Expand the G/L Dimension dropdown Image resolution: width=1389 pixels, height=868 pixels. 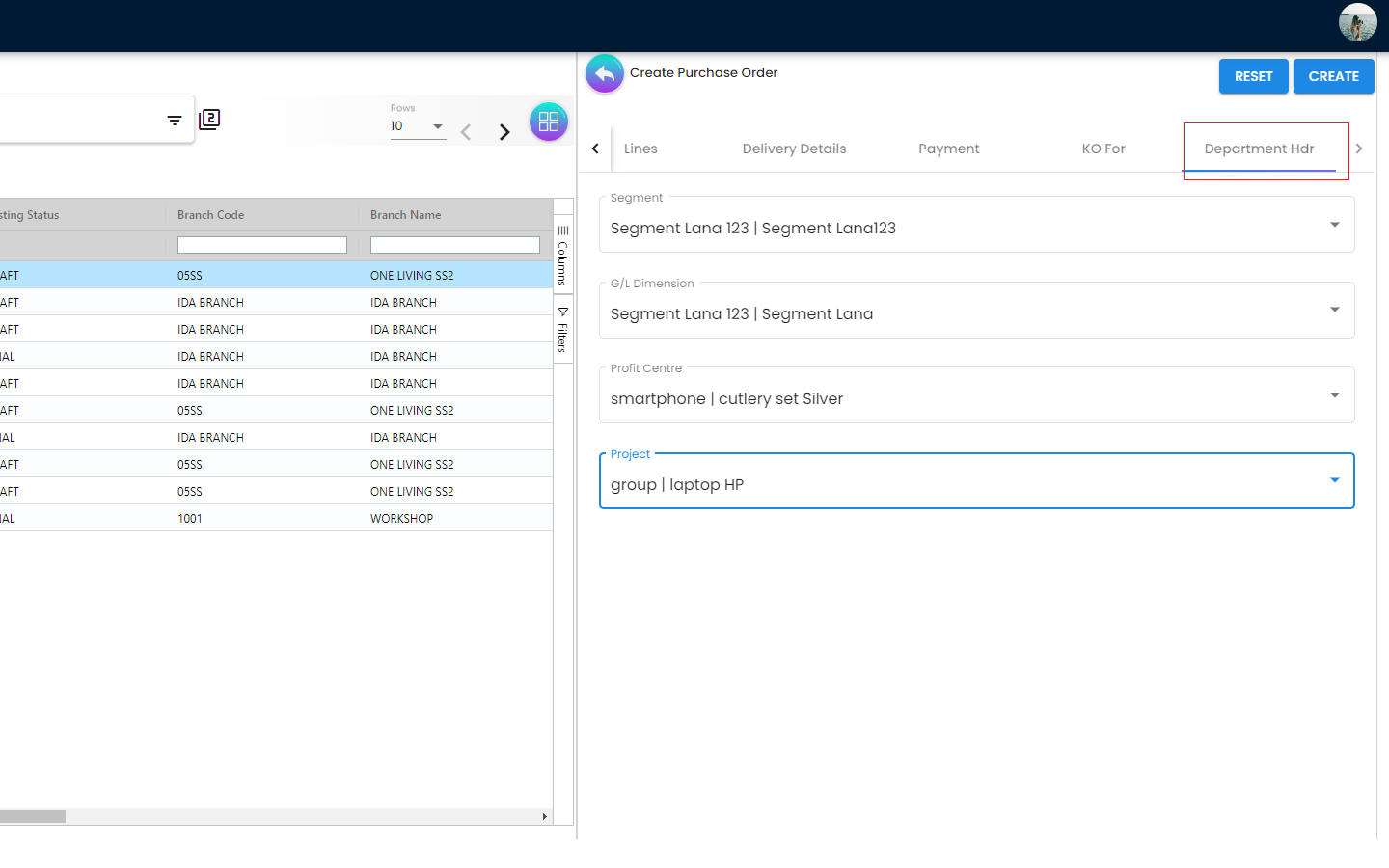(1334, 311)
